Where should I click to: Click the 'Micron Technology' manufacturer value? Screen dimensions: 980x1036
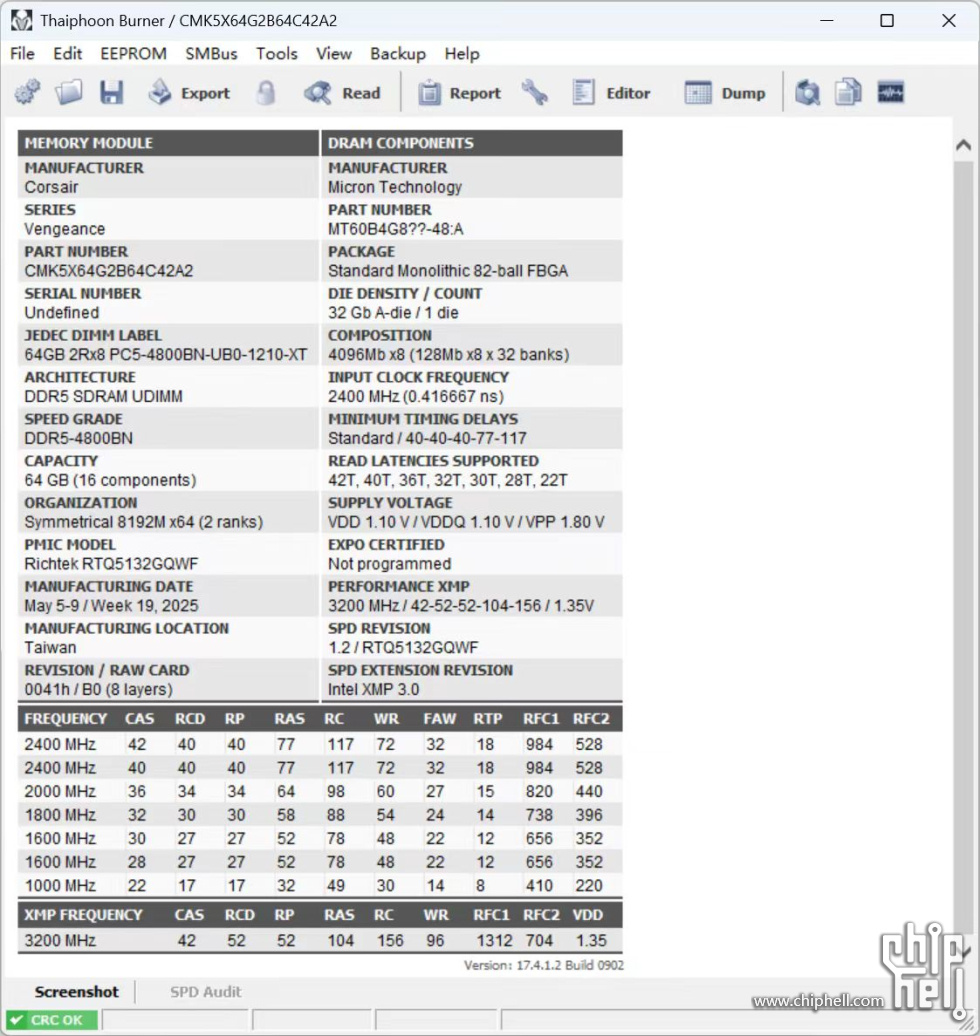click(395, 187)
